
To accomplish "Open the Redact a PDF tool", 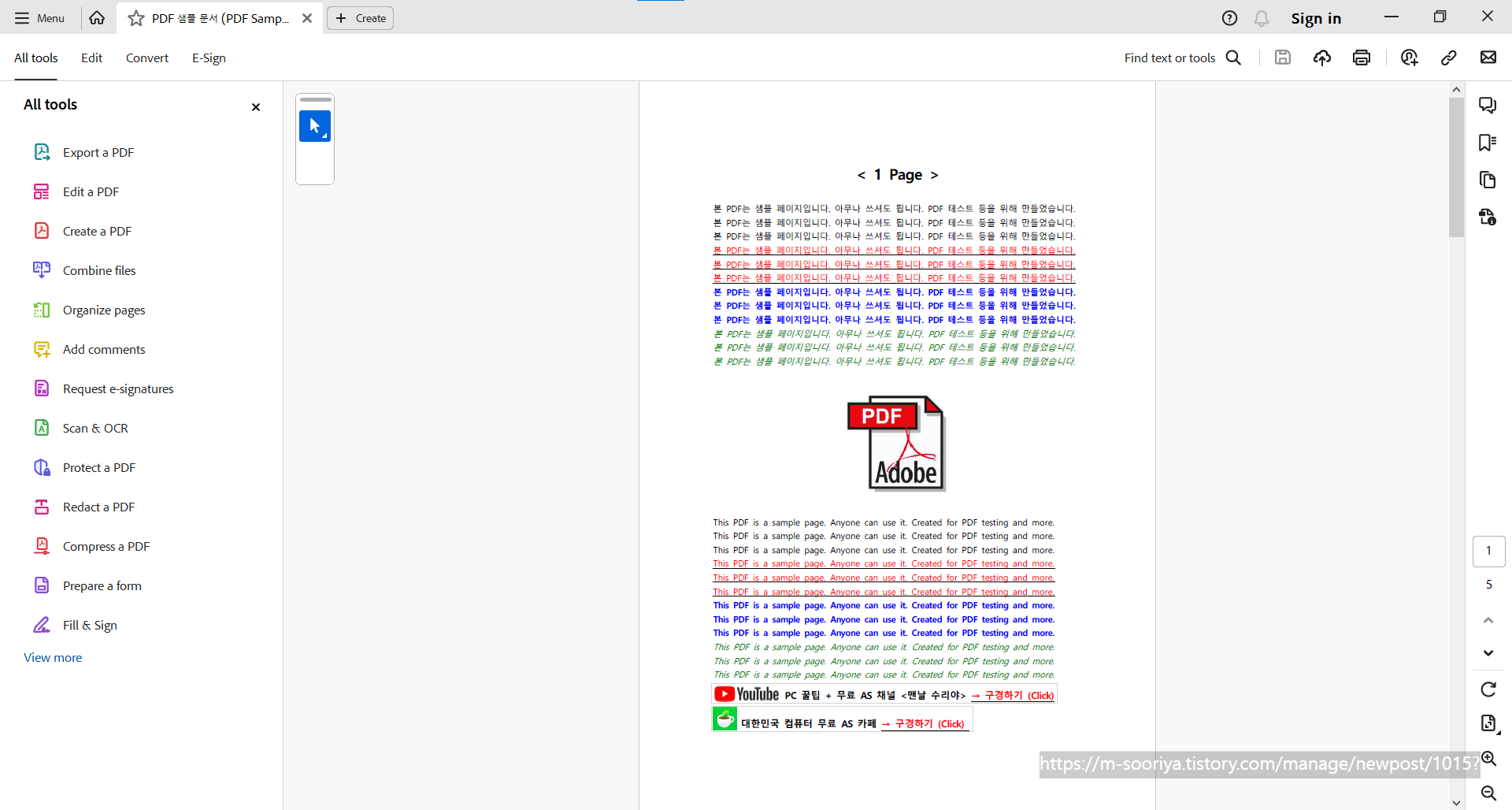I will 84,507.
